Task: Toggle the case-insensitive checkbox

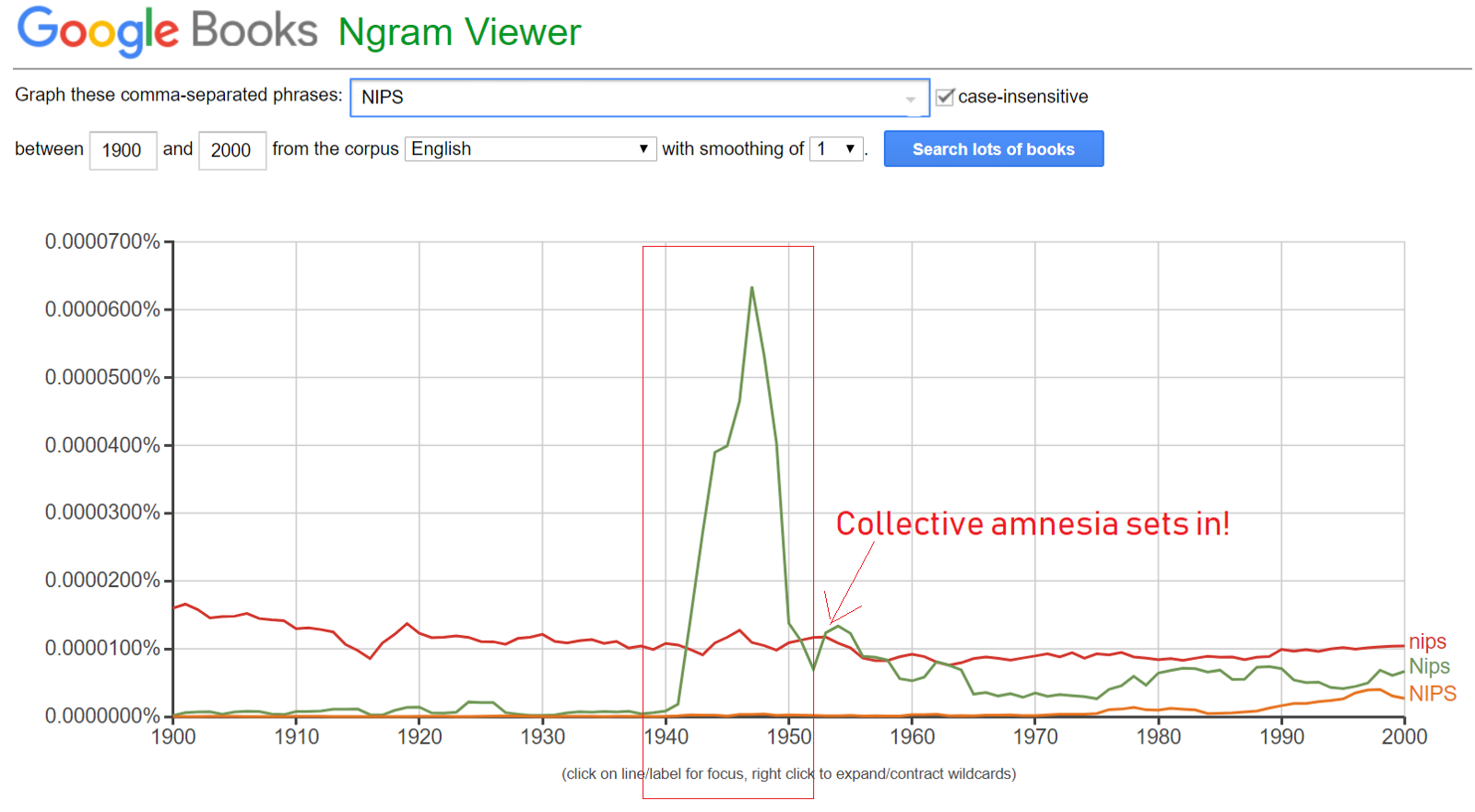Action: coord(945,97)
